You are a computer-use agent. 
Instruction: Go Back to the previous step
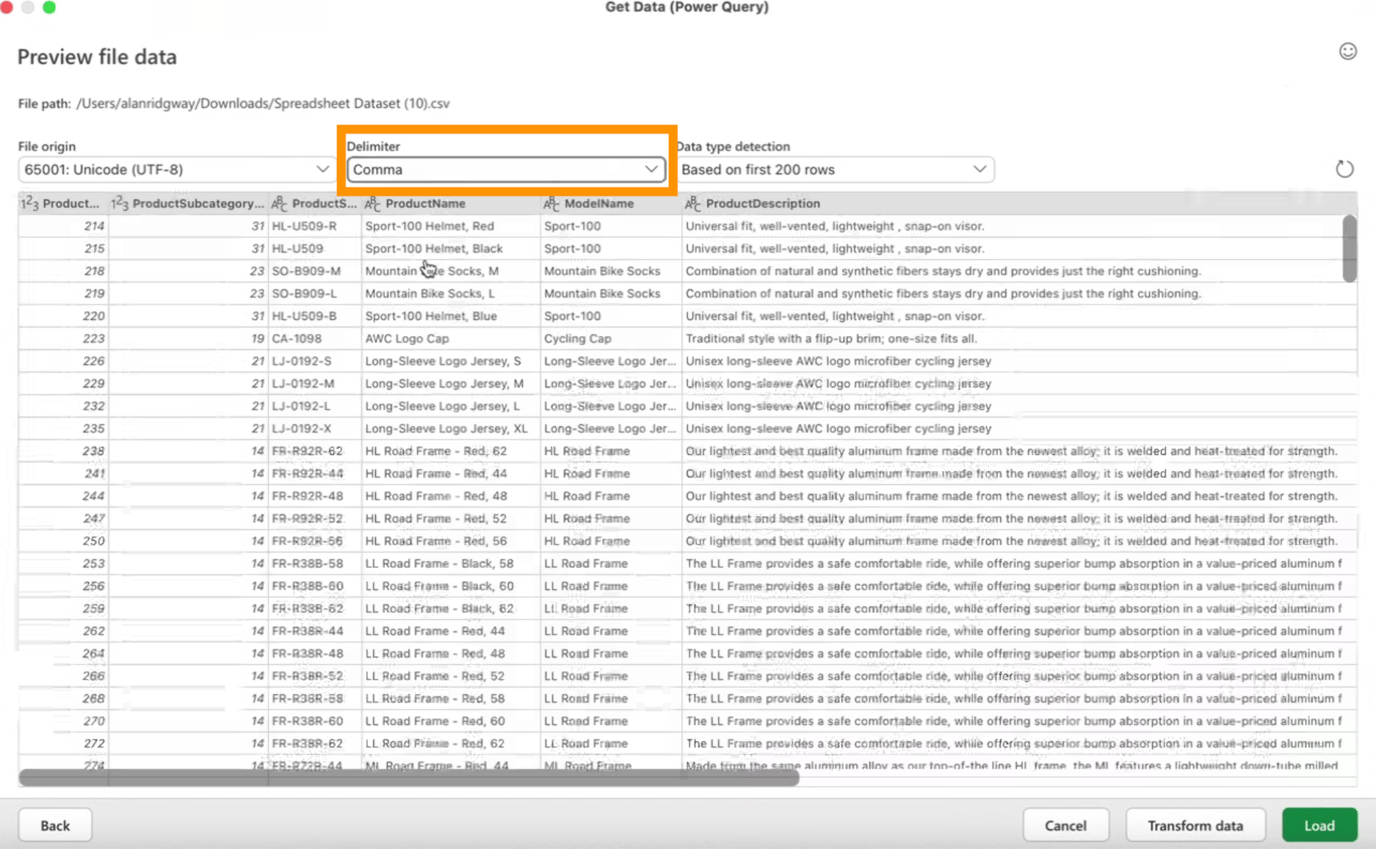point(54,825)
